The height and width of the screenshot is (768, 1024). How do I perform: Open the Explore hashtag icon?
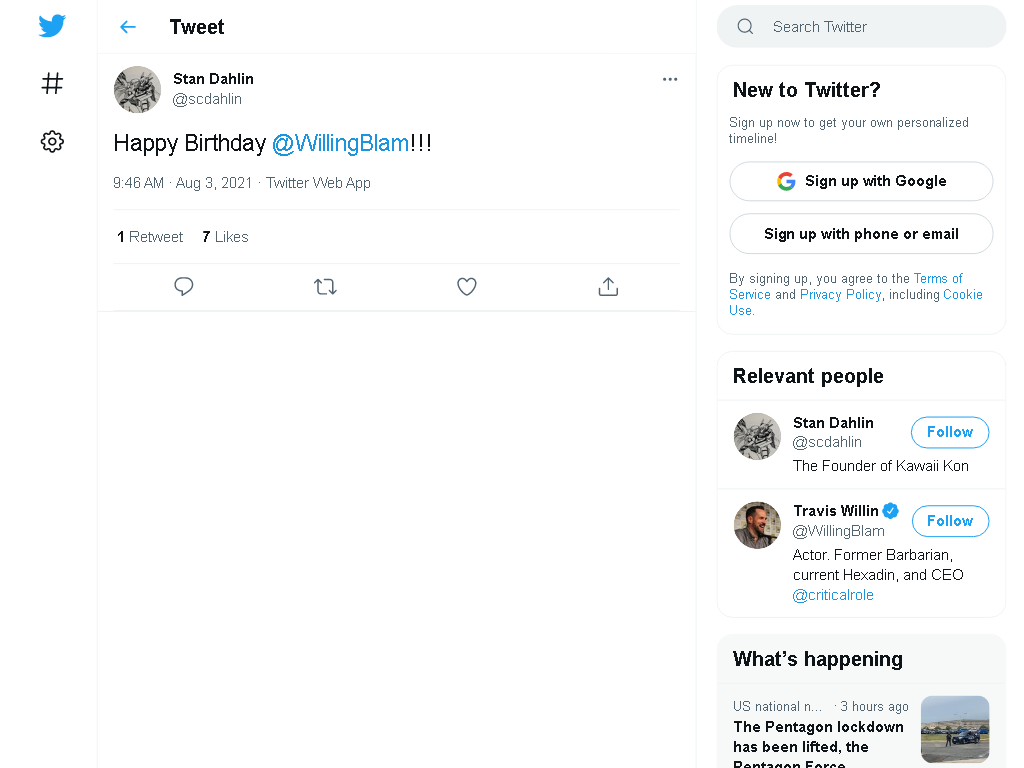click(x=52, y=84)
